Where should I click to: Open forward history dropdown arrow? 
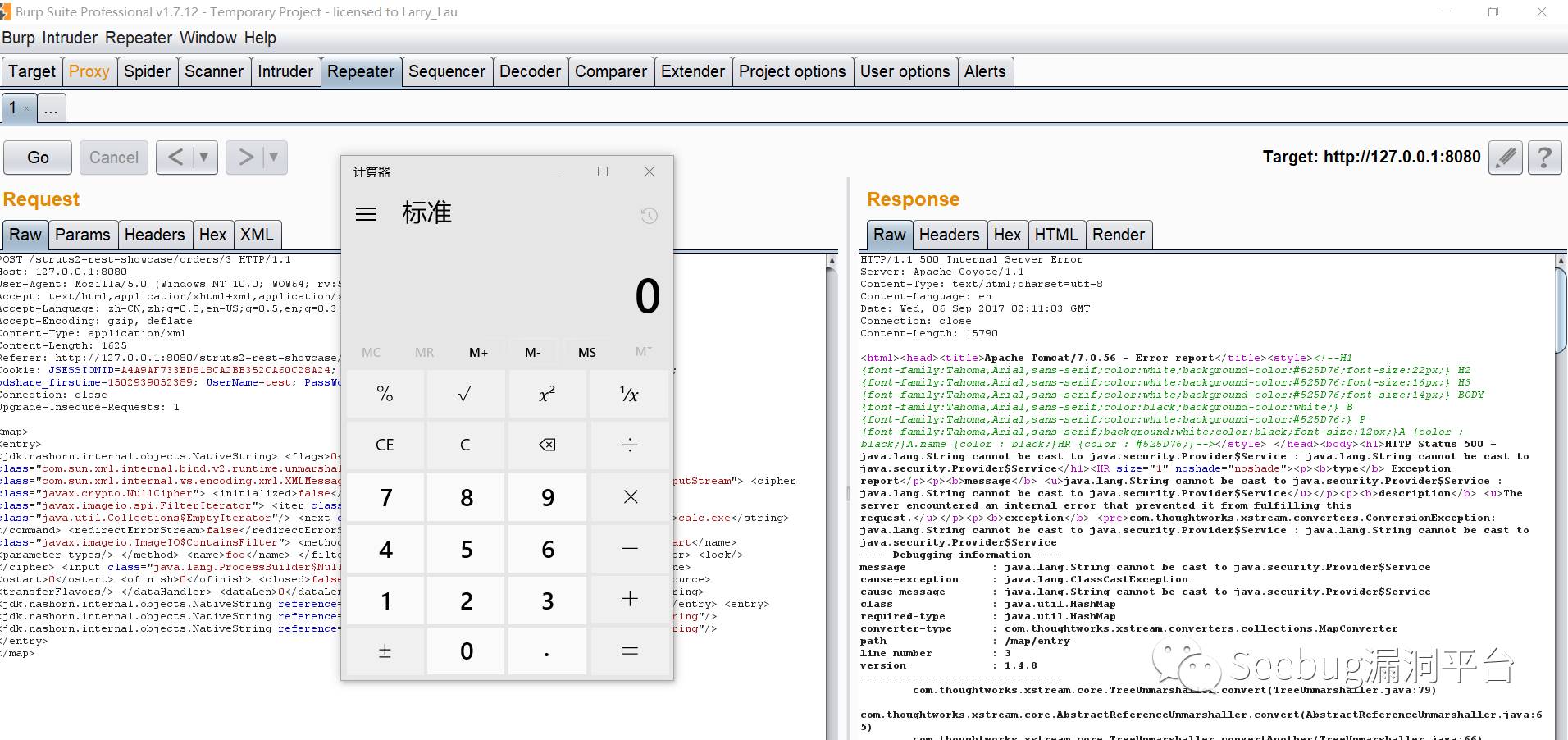(274, 157)
